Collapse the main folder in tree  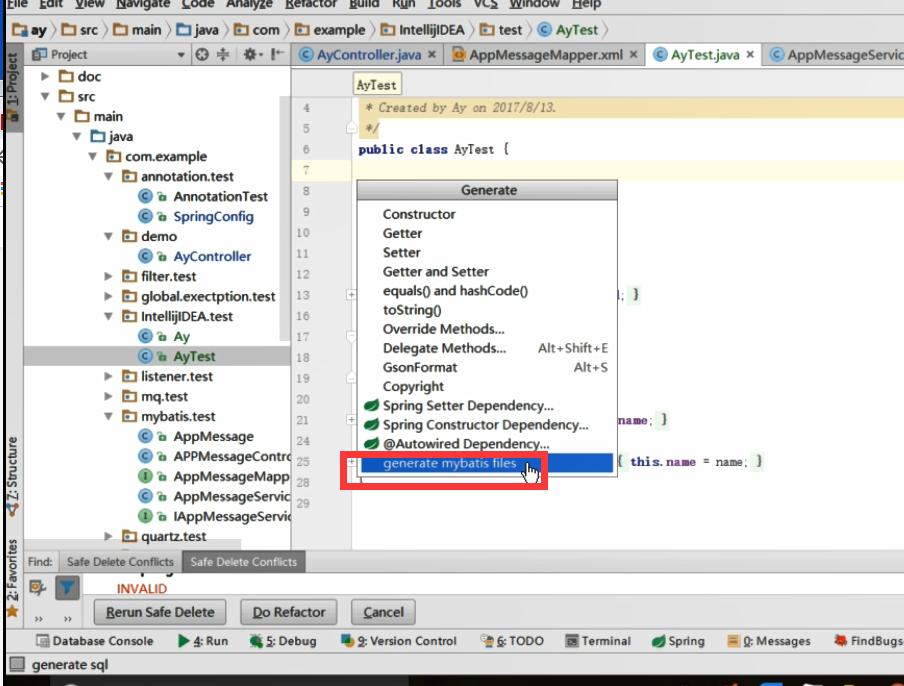click(x=61, y=116)
